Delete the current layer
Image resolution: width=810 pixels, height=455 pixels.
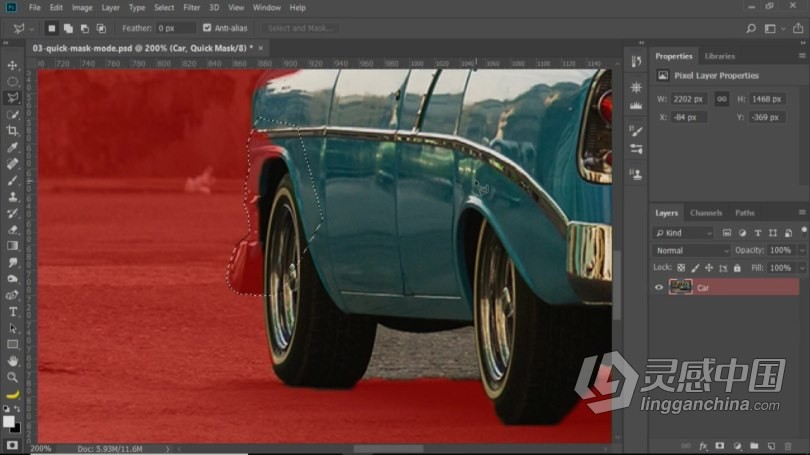pyautogui.click(x=788, y=446)
